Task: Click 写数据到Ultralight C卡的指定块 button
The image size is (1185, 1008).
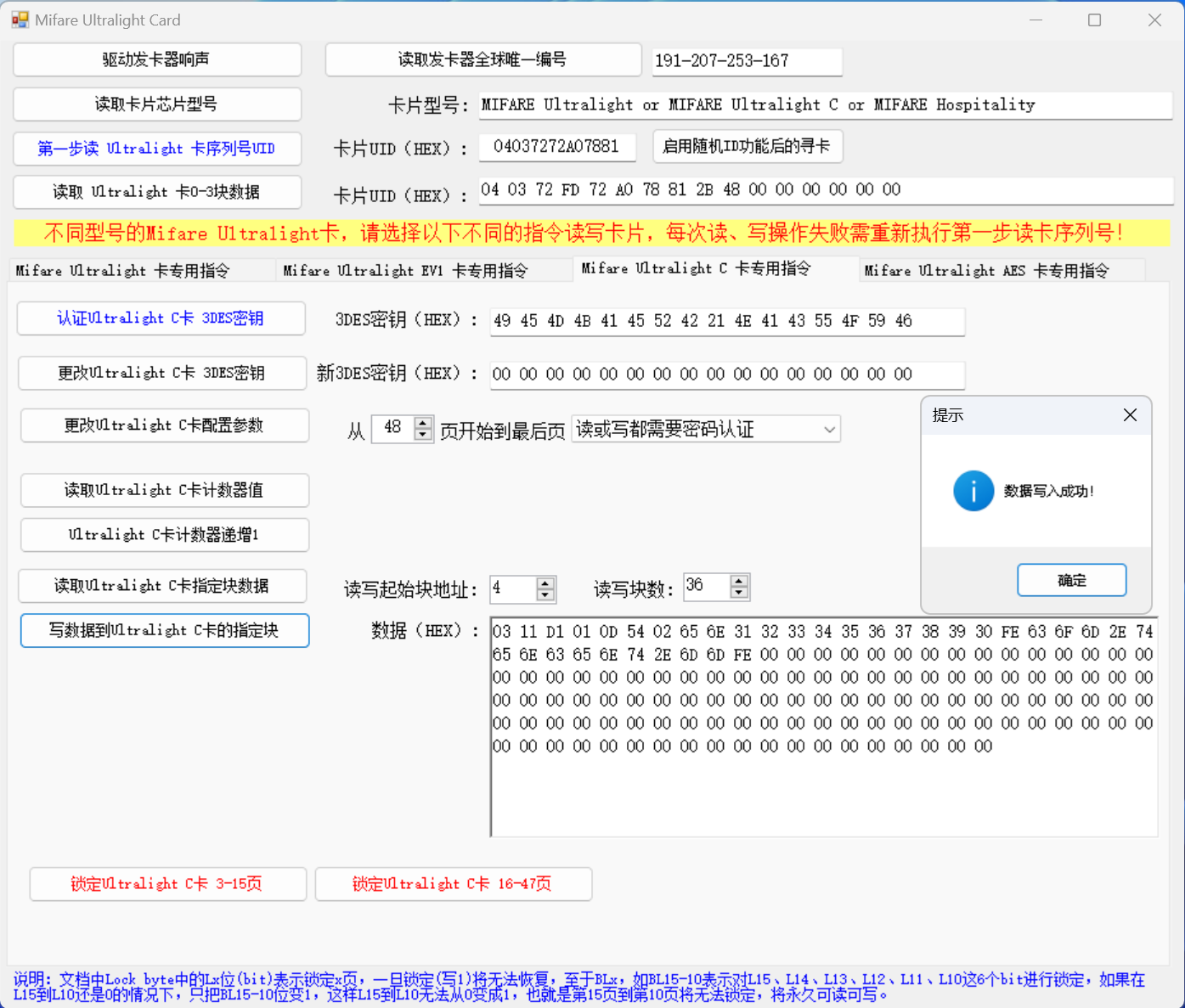Action: pyautogui.click(x=164, y=630)
